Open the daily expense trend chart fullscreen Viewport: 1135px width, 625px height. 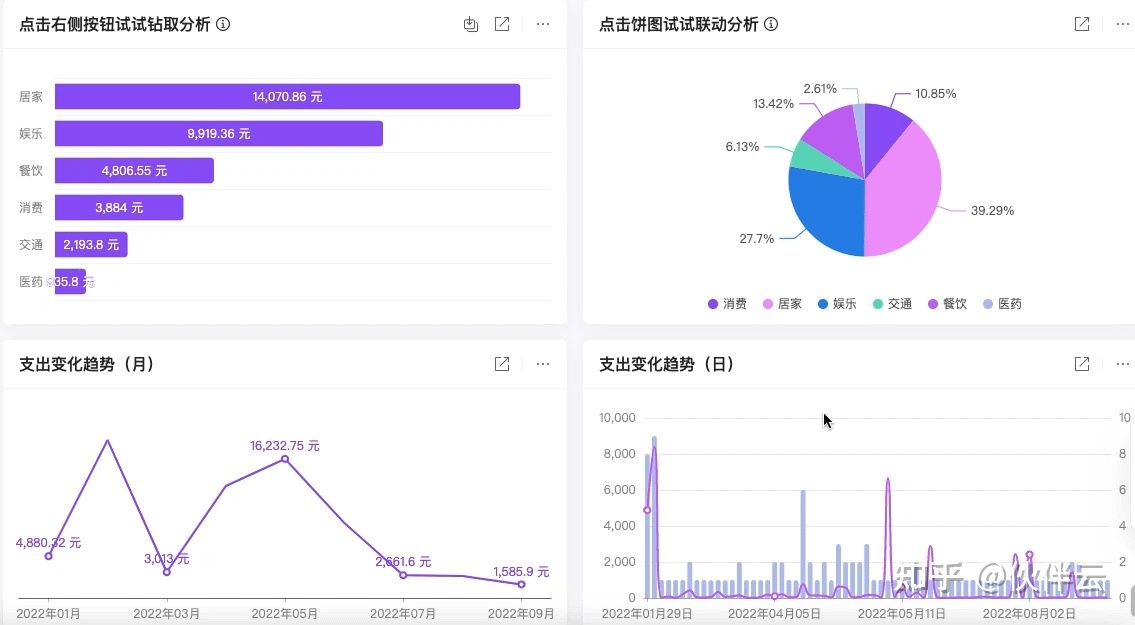[x=1081, y=364]
